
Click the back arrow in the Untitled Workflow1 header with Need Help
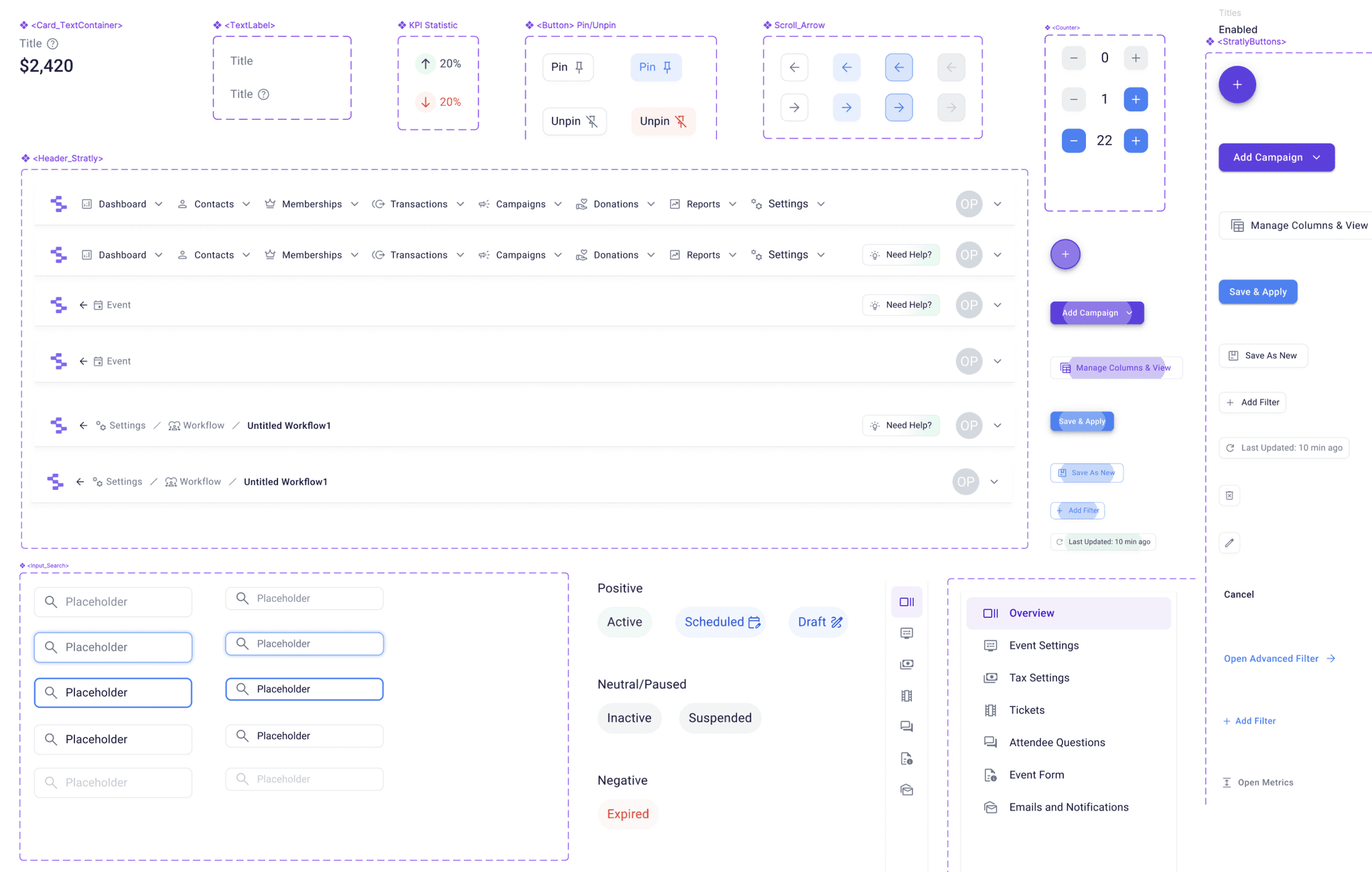83,426
